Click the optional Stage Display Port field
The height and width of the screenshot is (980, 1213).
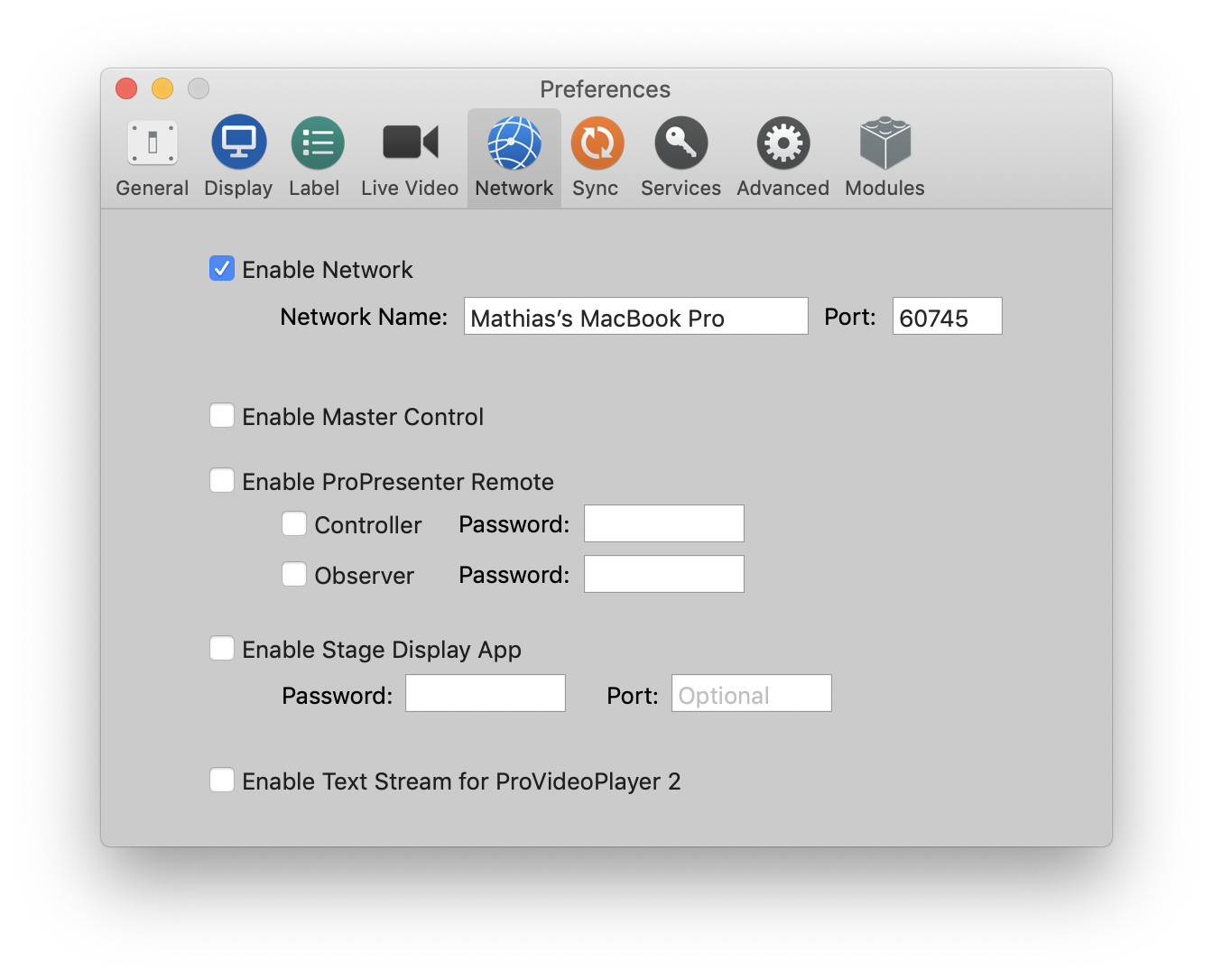(x=750, y=693)
